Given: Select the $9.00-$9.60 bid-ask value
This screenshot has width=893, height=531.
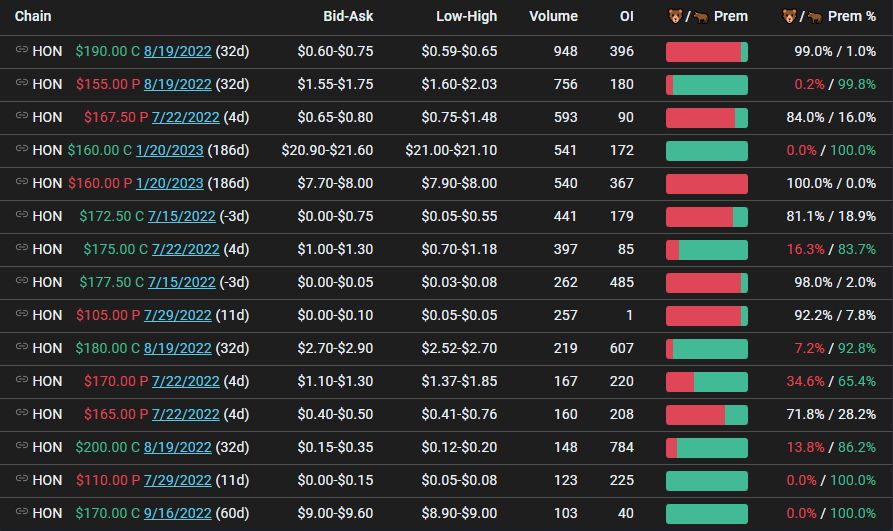Looking at the screenshot, I should point(335,514).
